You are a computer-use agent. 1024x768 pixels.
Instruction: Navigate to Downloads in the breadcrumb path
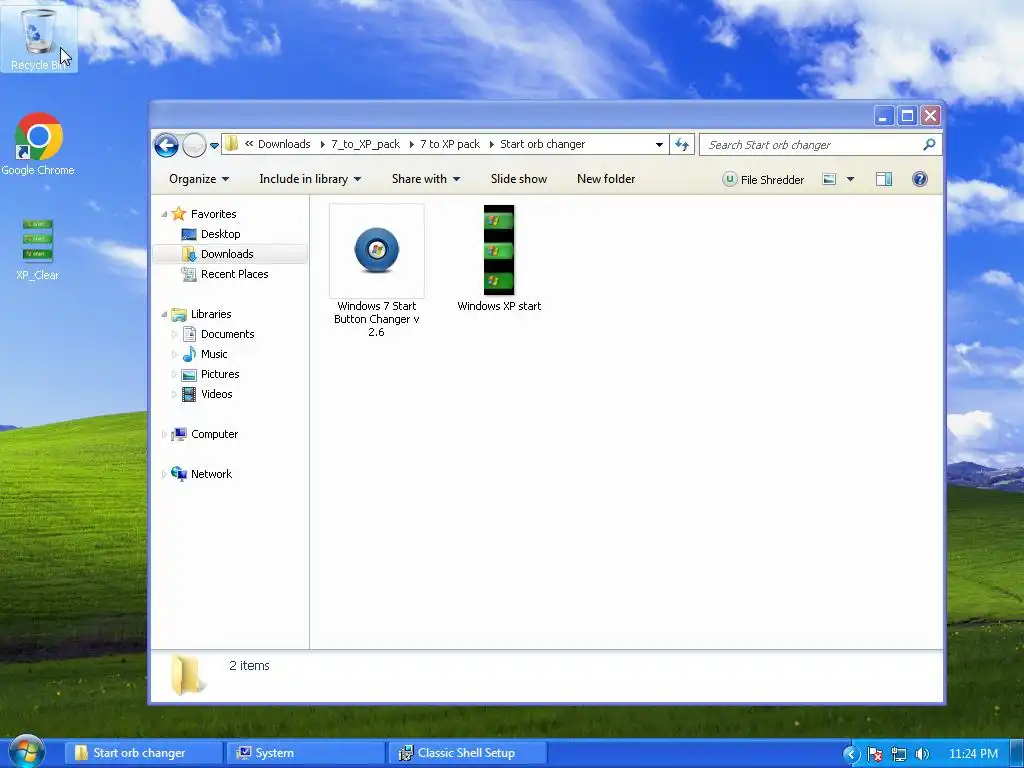[x=284, y=144]
